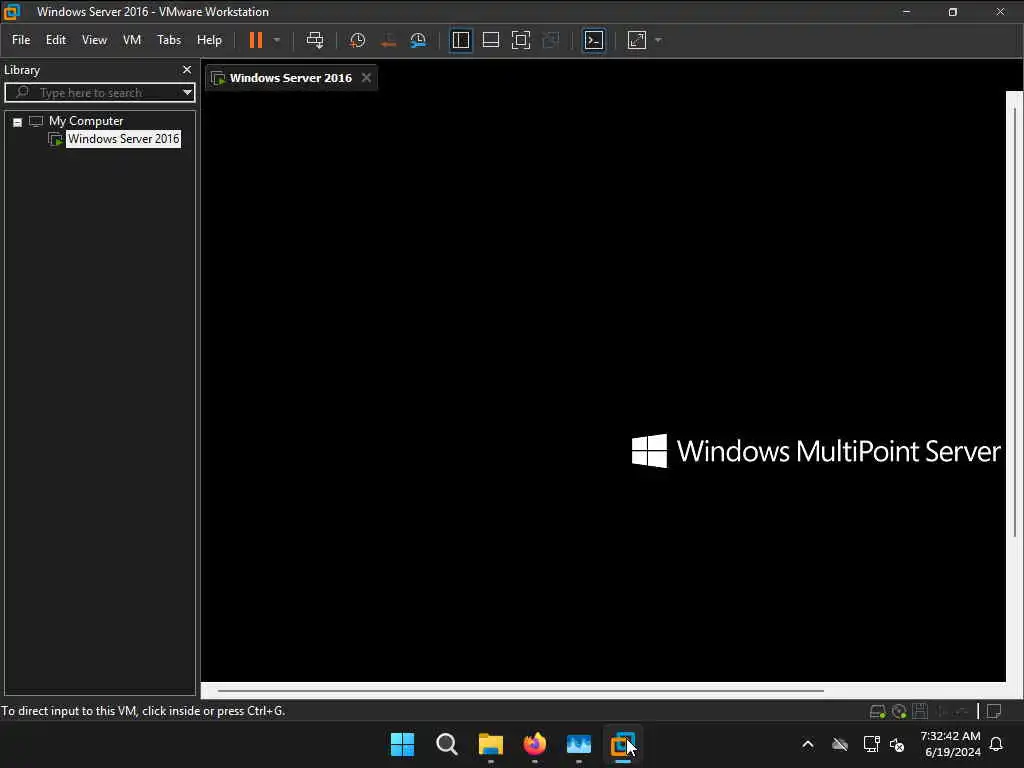
Task: Open the library search dropdown arrow
Action: 187,93
